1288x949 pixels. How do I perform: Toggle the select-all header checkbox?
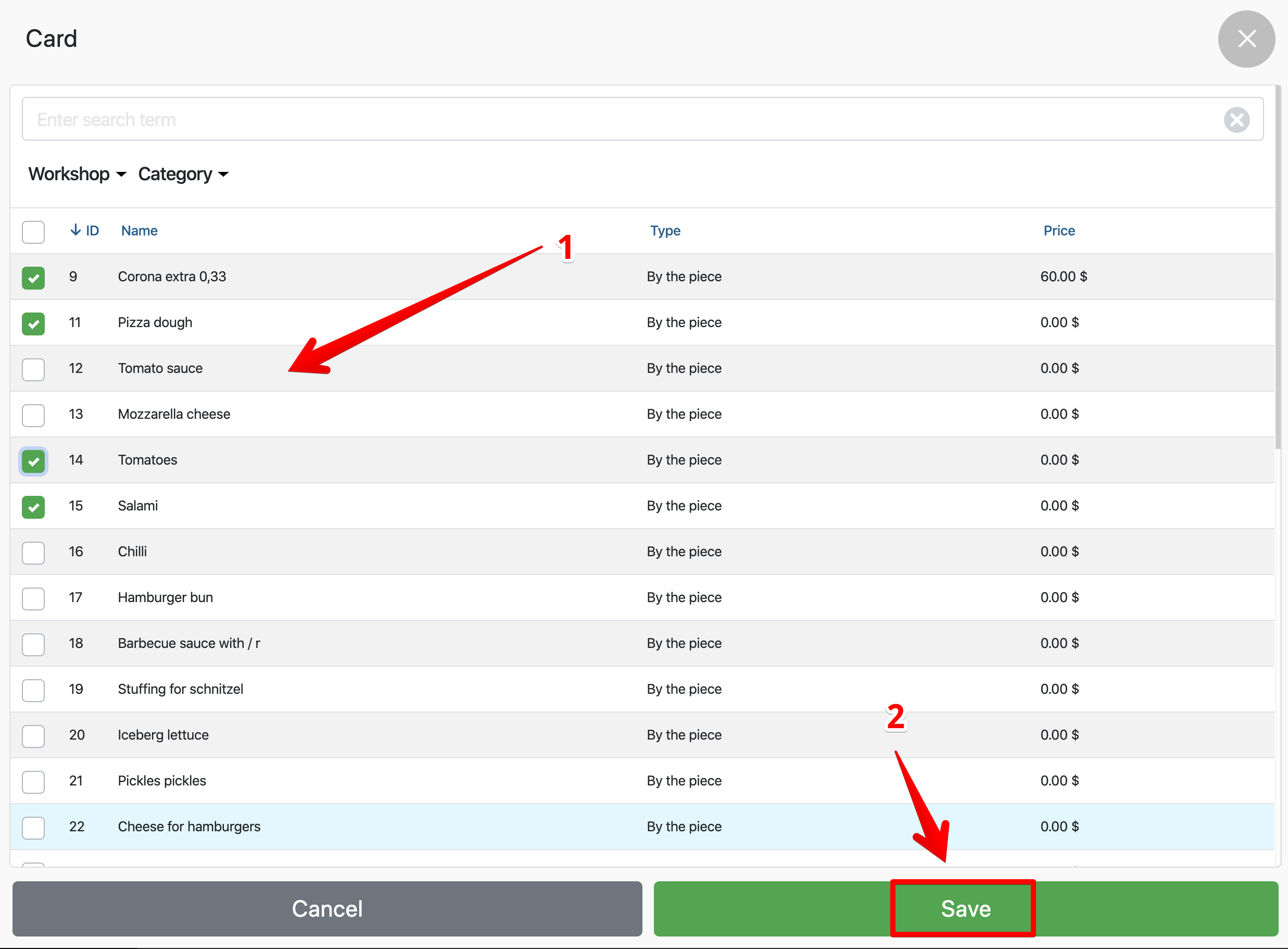pos(33,232)
